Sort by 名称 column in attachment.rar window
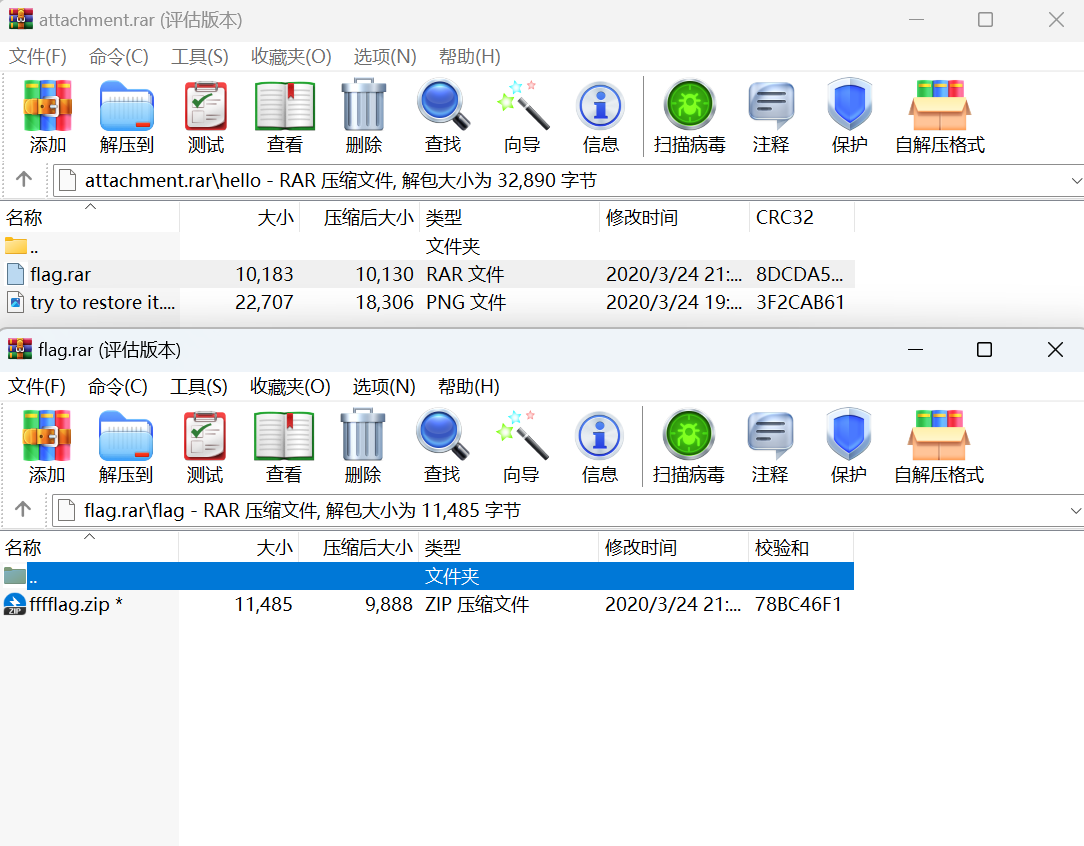1084x846 pixels. tap(90, 218)
